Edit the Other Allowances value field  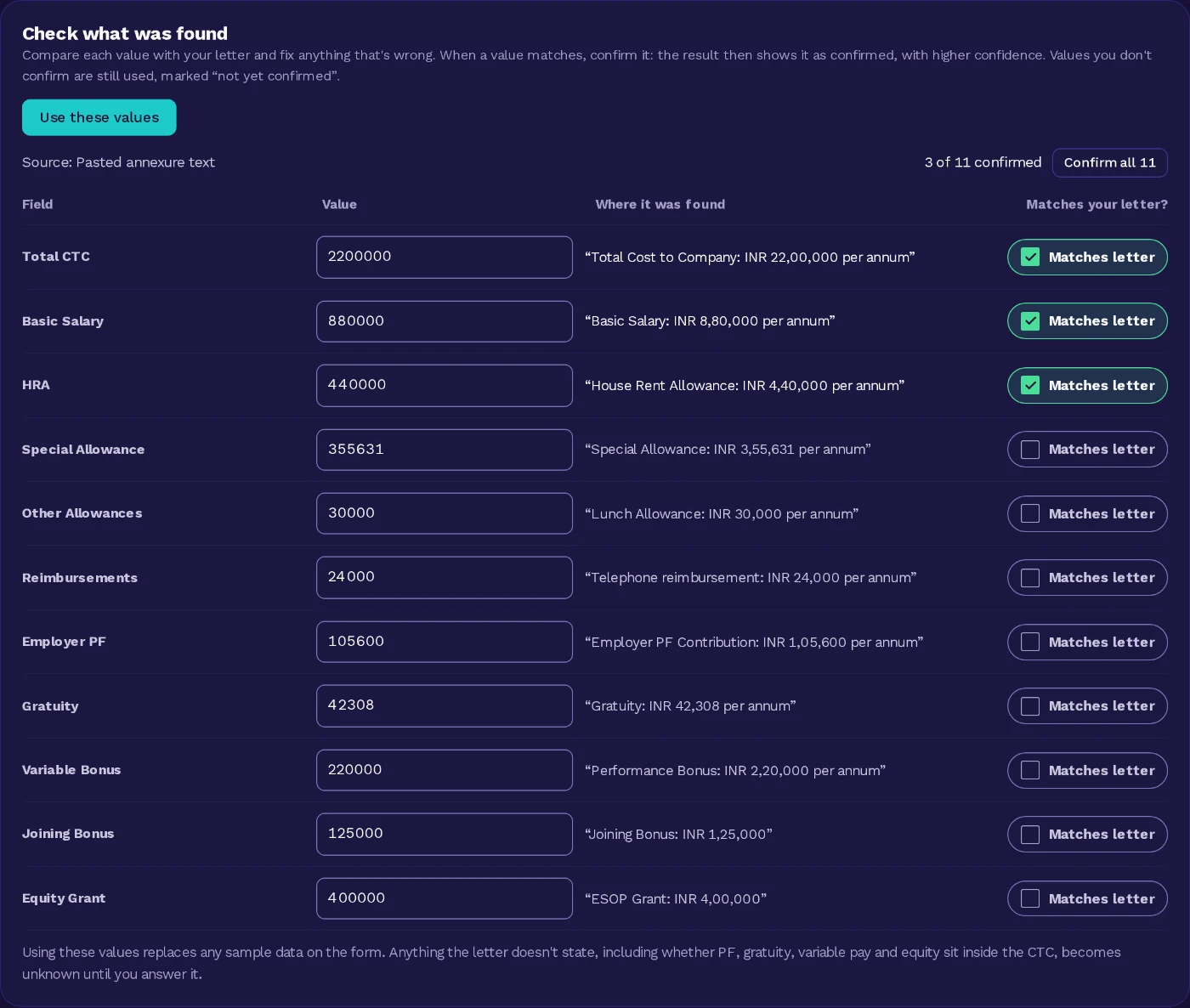[x=445, y=513]
